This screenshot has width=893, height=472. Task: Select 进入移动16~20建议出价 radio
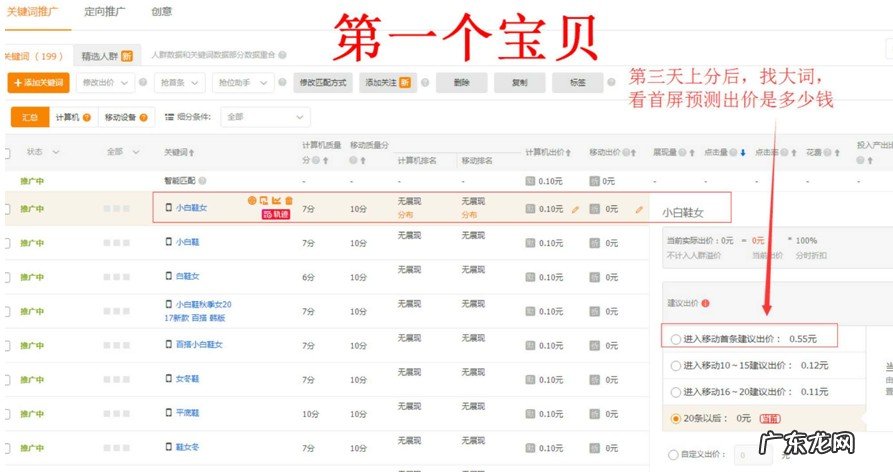tap(675, 392)
